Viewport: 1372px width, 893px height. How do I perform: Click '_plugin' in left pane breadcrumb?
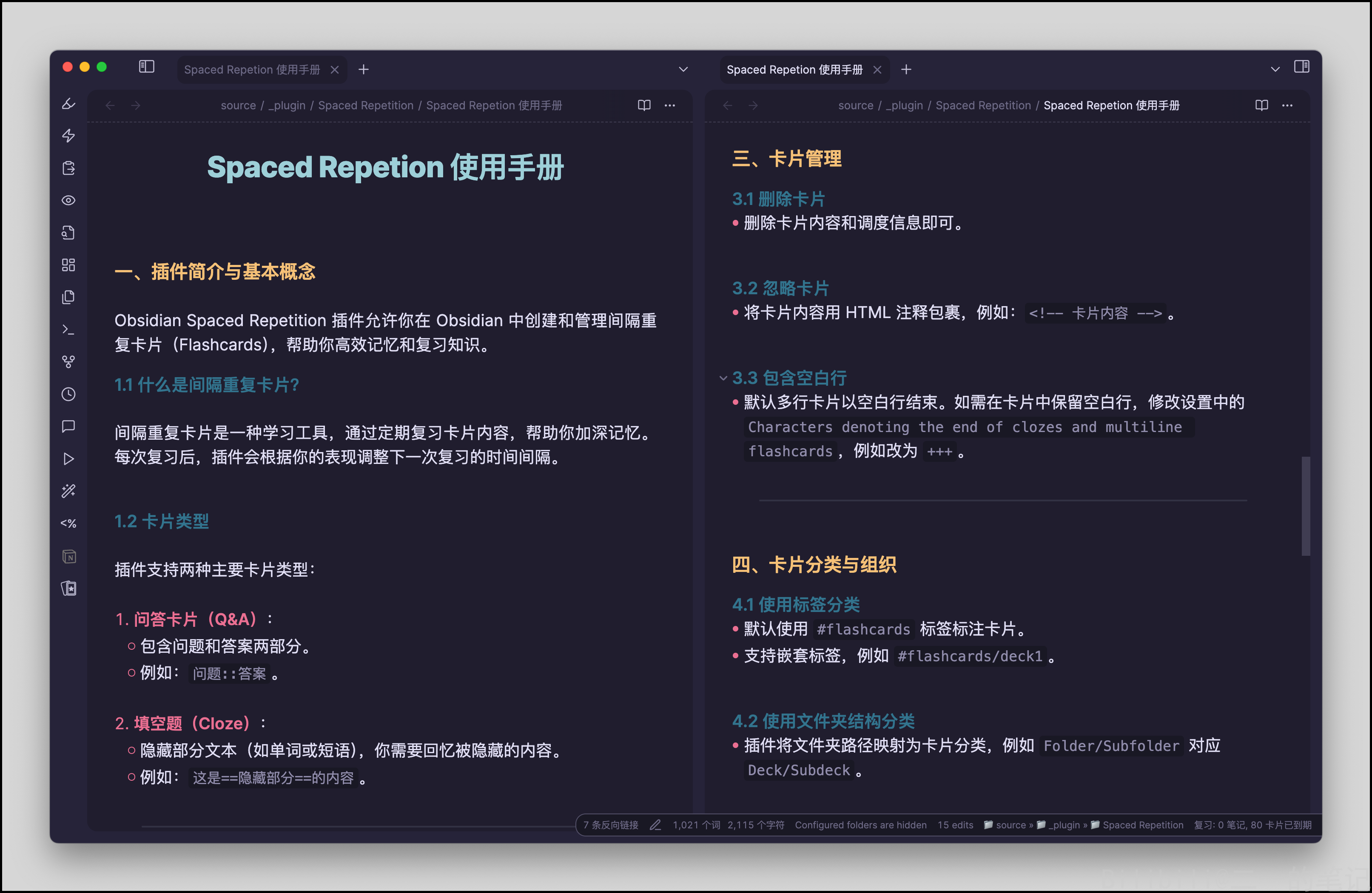(x=287, y=105)
